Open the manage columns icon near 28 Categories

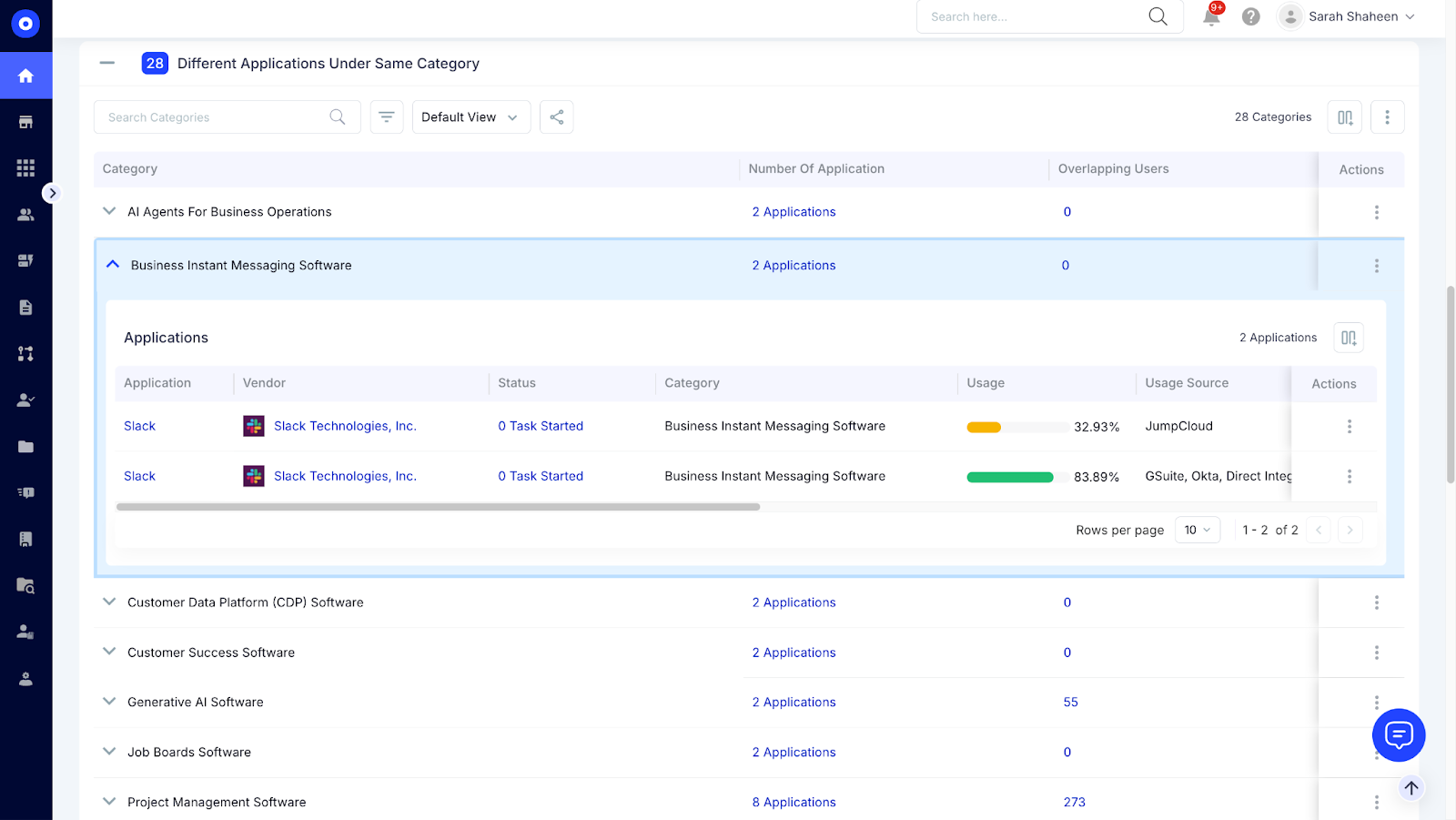[x=1344, y=116]
